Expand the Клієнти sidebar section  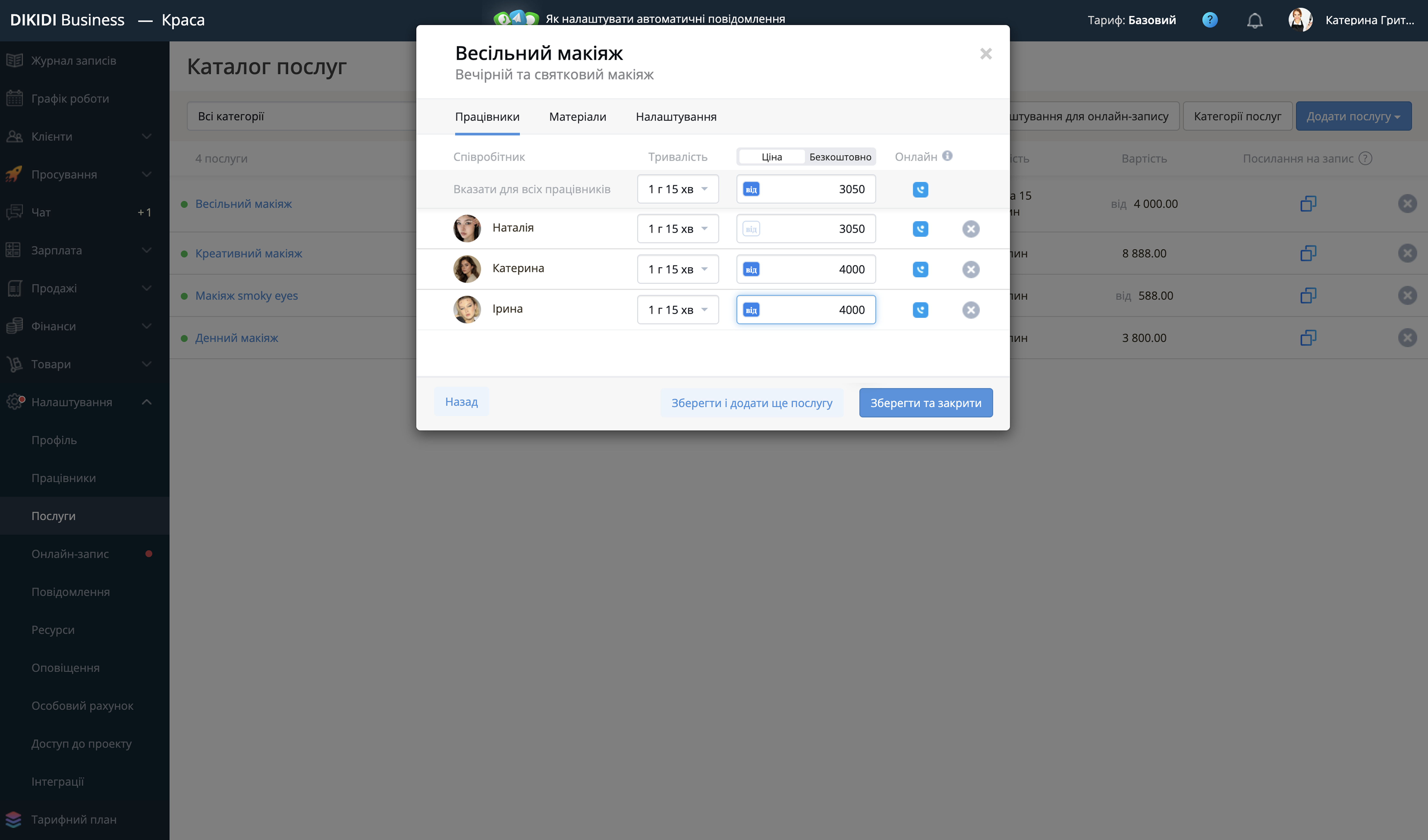[84, 136]
